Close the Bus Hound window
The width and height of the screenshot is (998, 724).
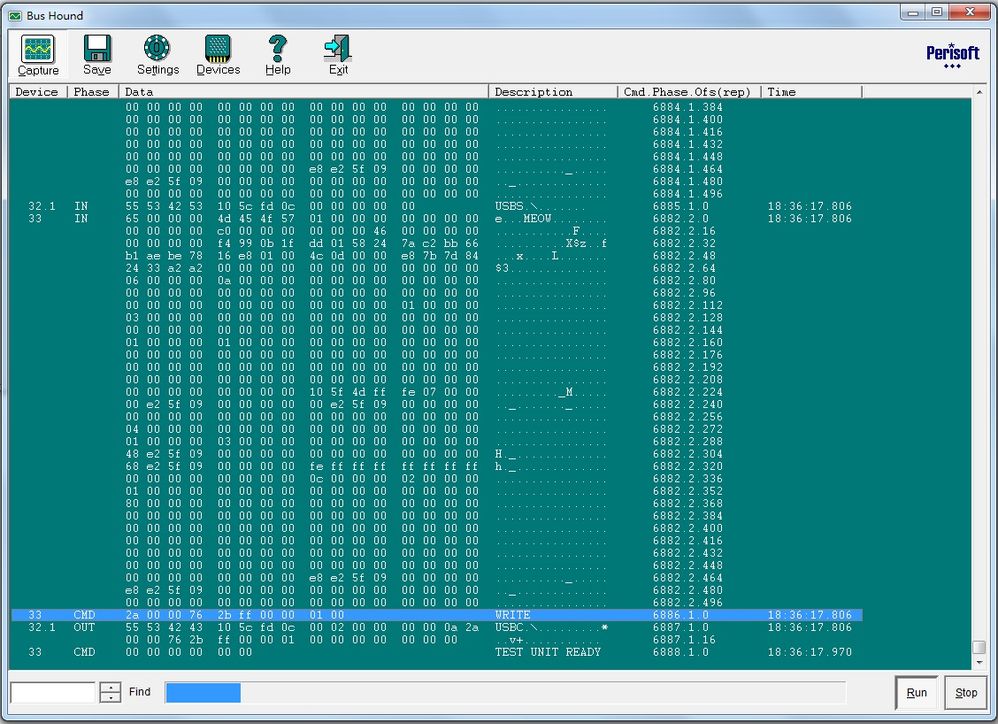[970, 12]
